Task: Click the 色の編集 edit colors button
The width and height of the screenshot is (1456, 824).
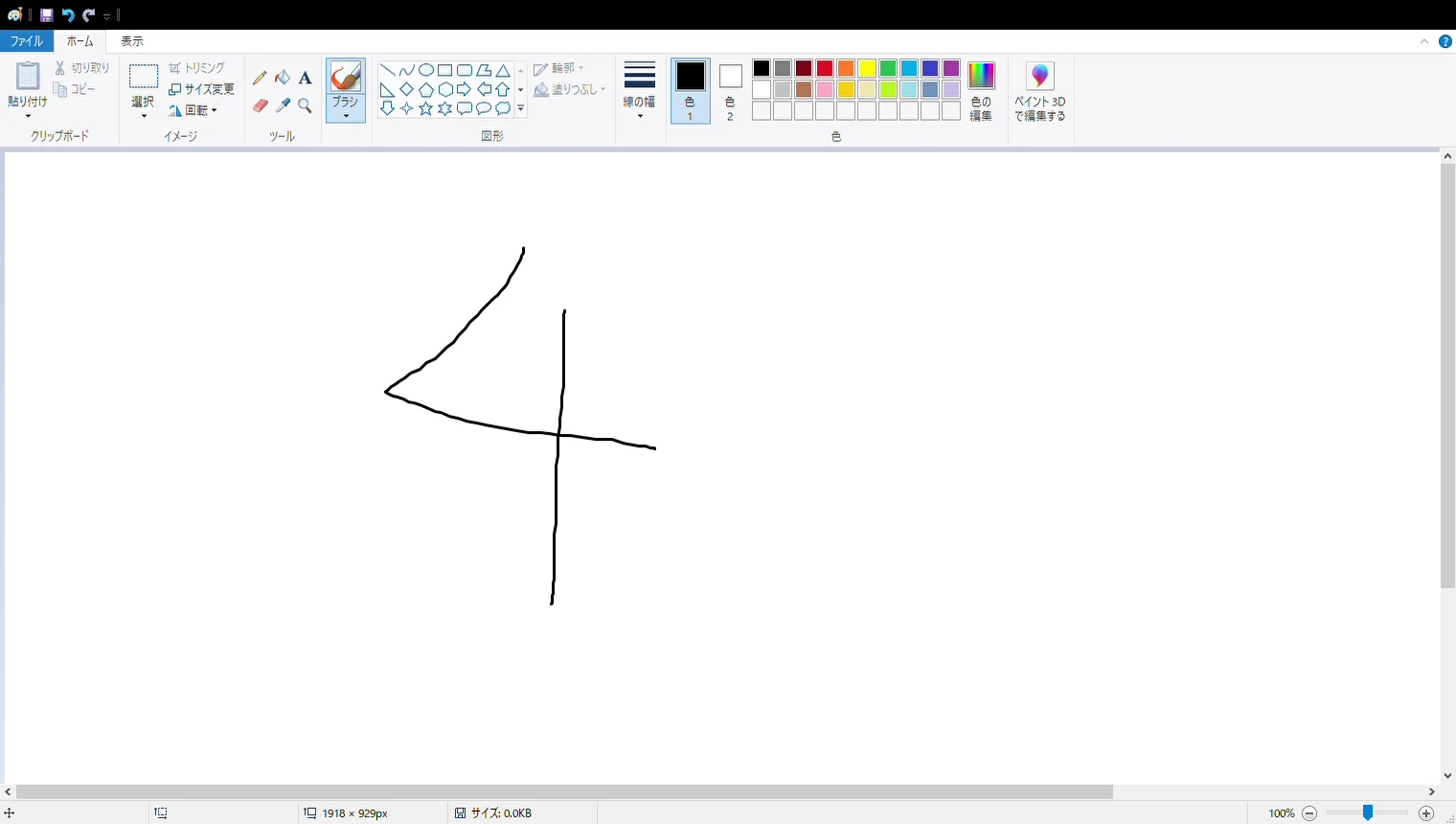Action: click(x=981, y=92)
